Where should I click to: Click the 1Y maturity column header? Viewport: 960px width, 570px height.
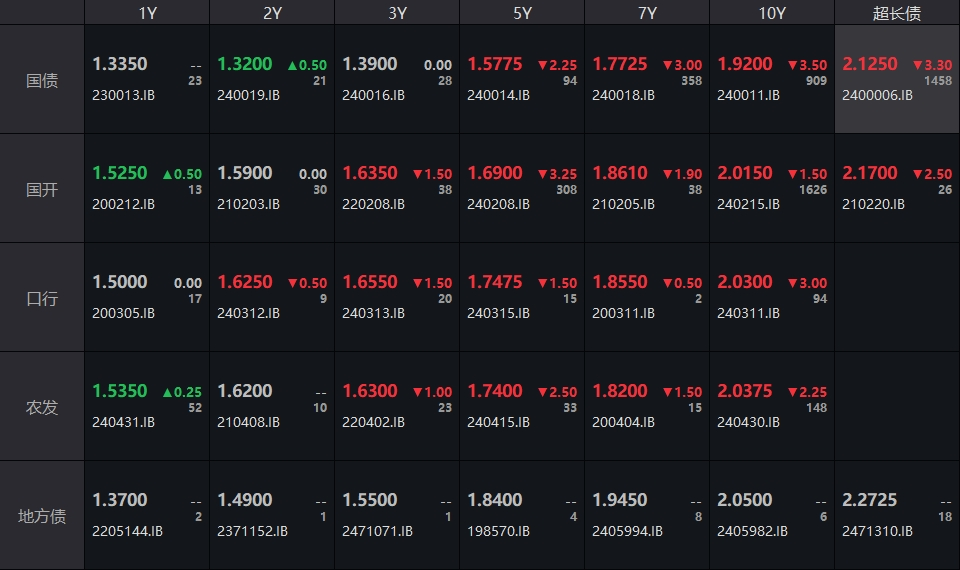(147, 13)
